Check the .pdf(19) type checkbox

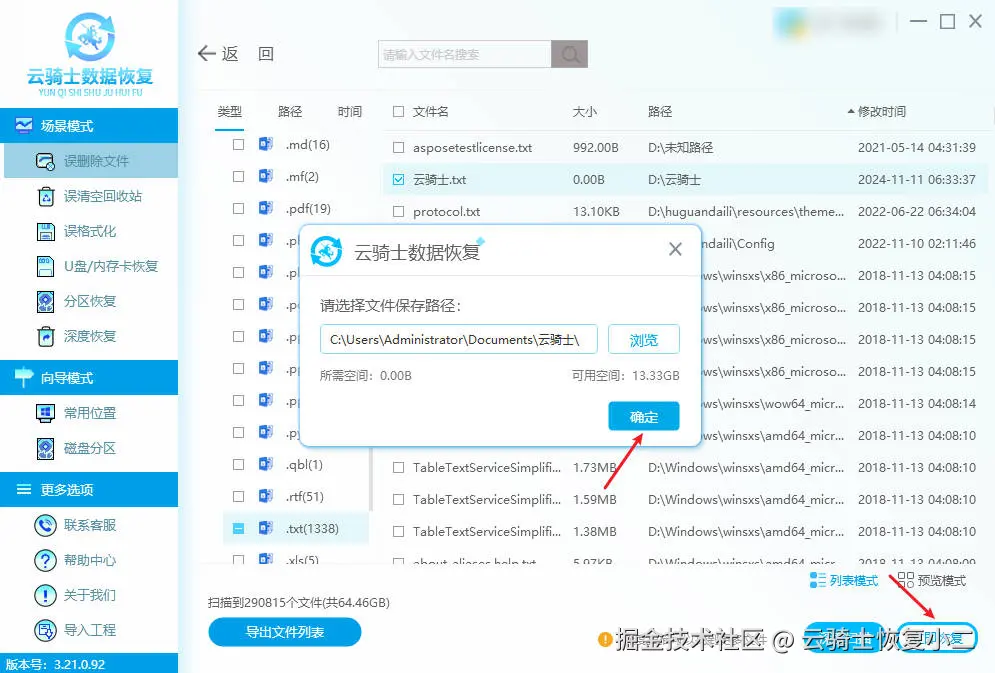[239, 208]
